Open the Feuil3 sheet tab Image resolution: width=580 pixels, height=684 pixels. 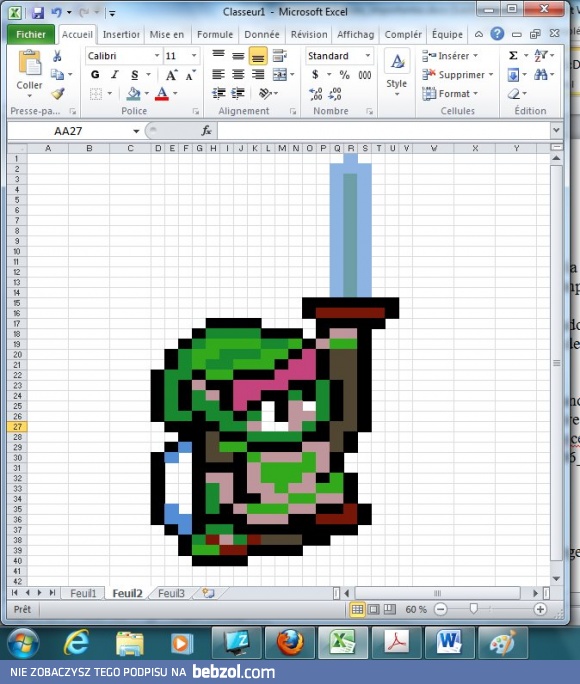click(x=171, y=593)
